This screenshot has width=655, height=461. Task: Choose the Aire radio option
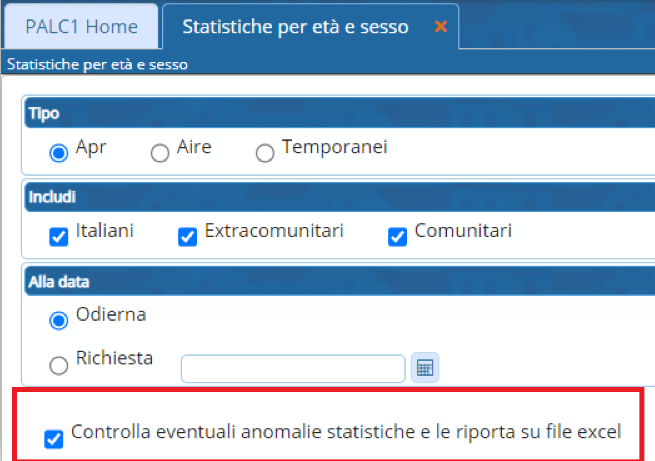tap(160, 153)
